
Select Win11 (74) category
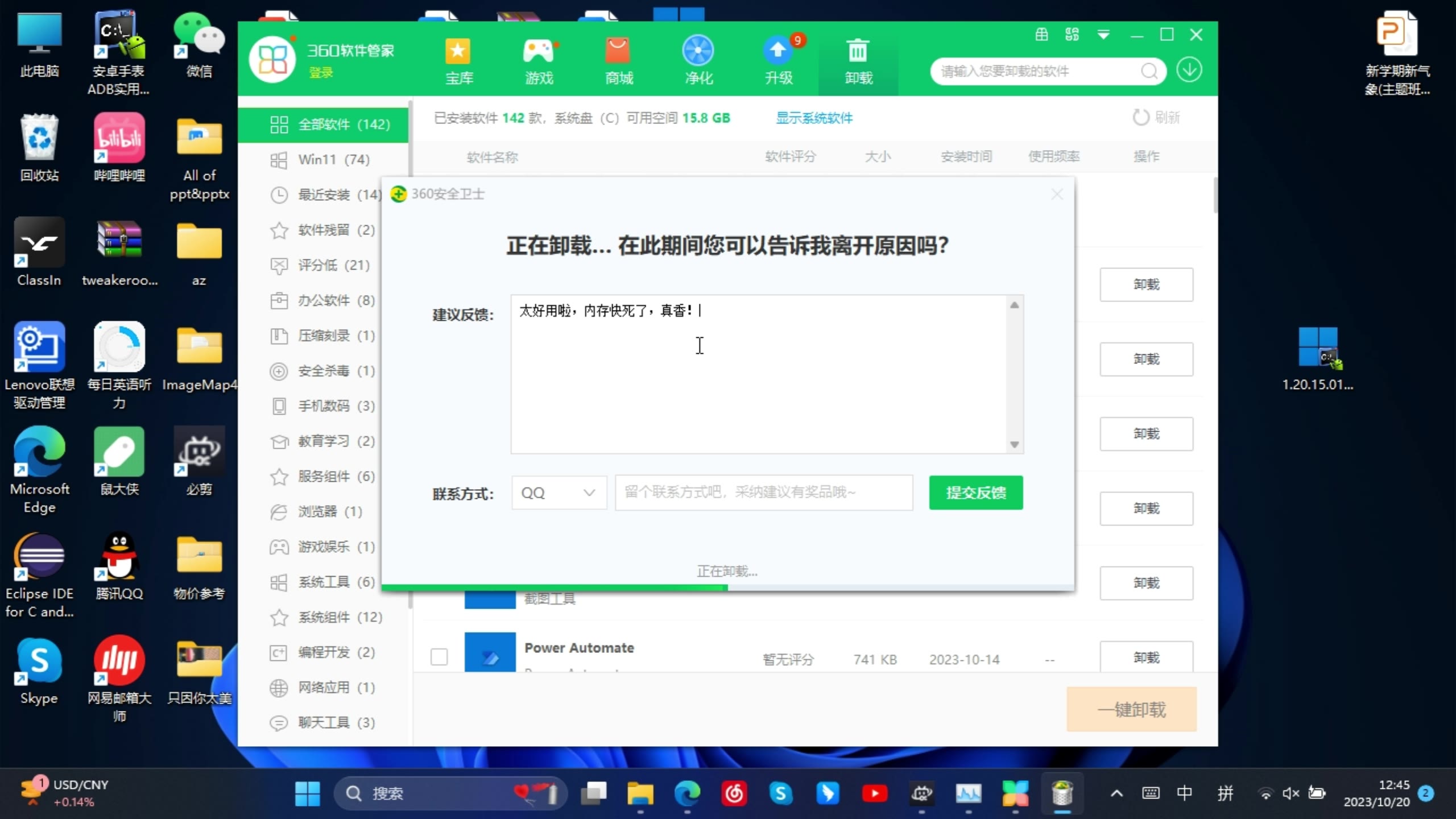(x=323, y=160)
